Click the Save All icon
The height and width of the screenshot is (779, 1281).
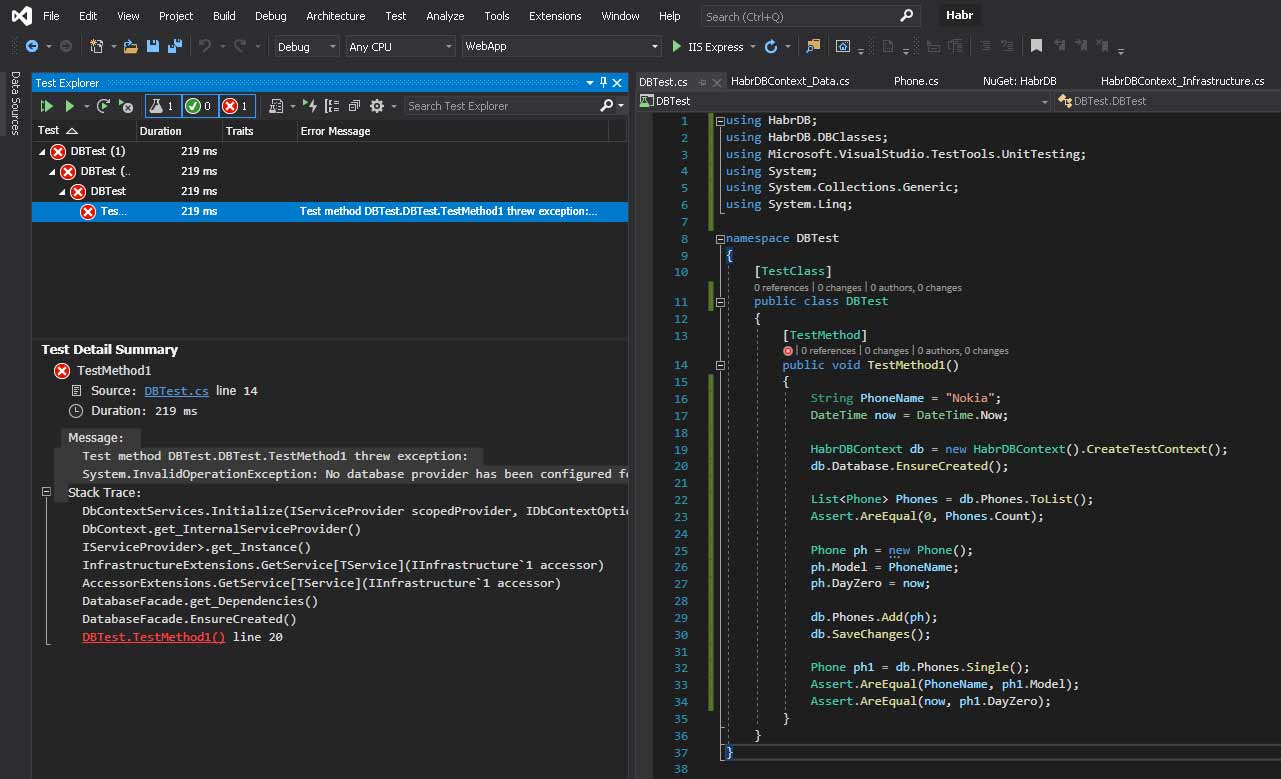[x=175, y=46]
